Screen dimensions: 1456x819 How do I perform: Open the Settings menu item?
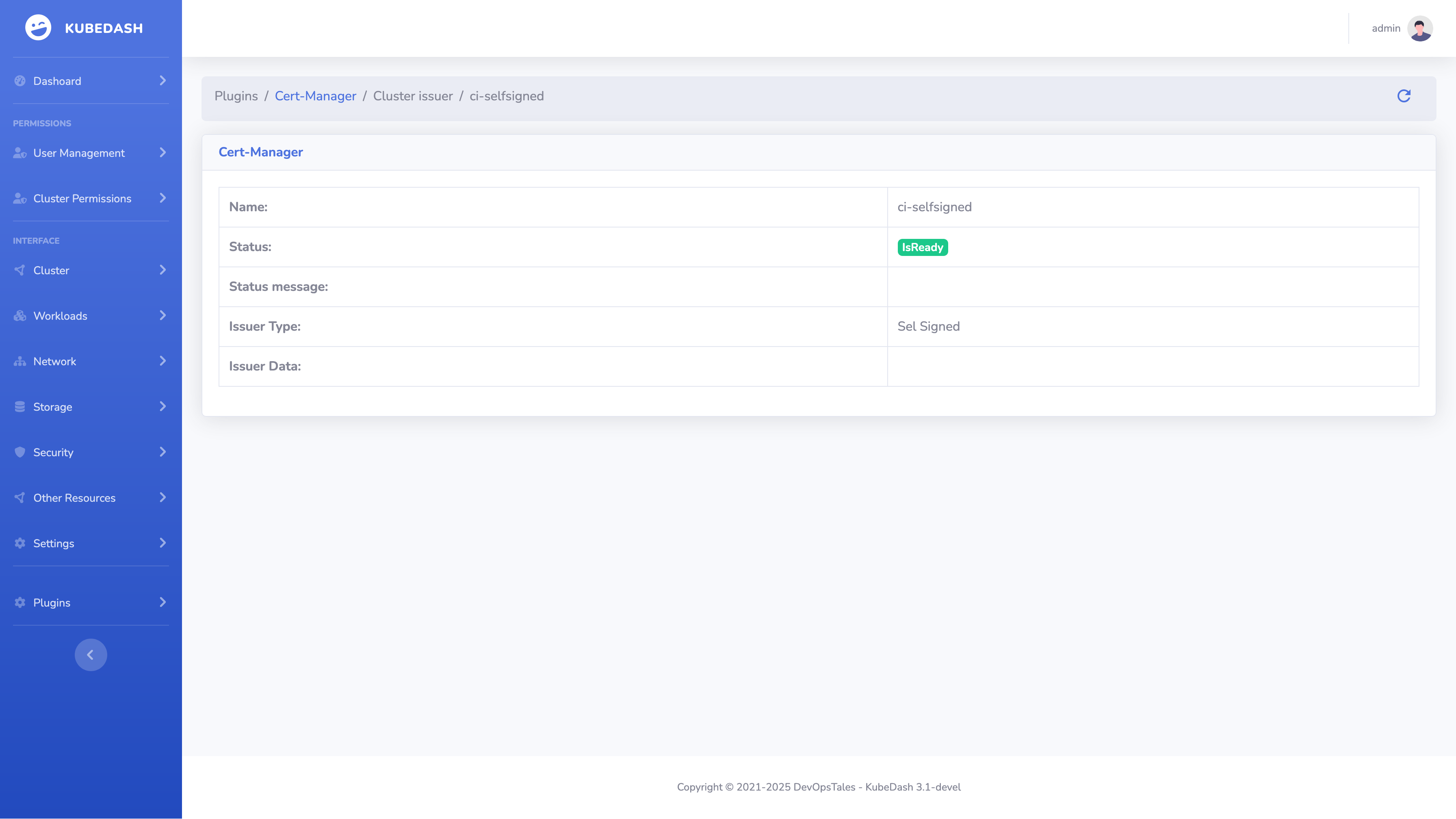54,543
